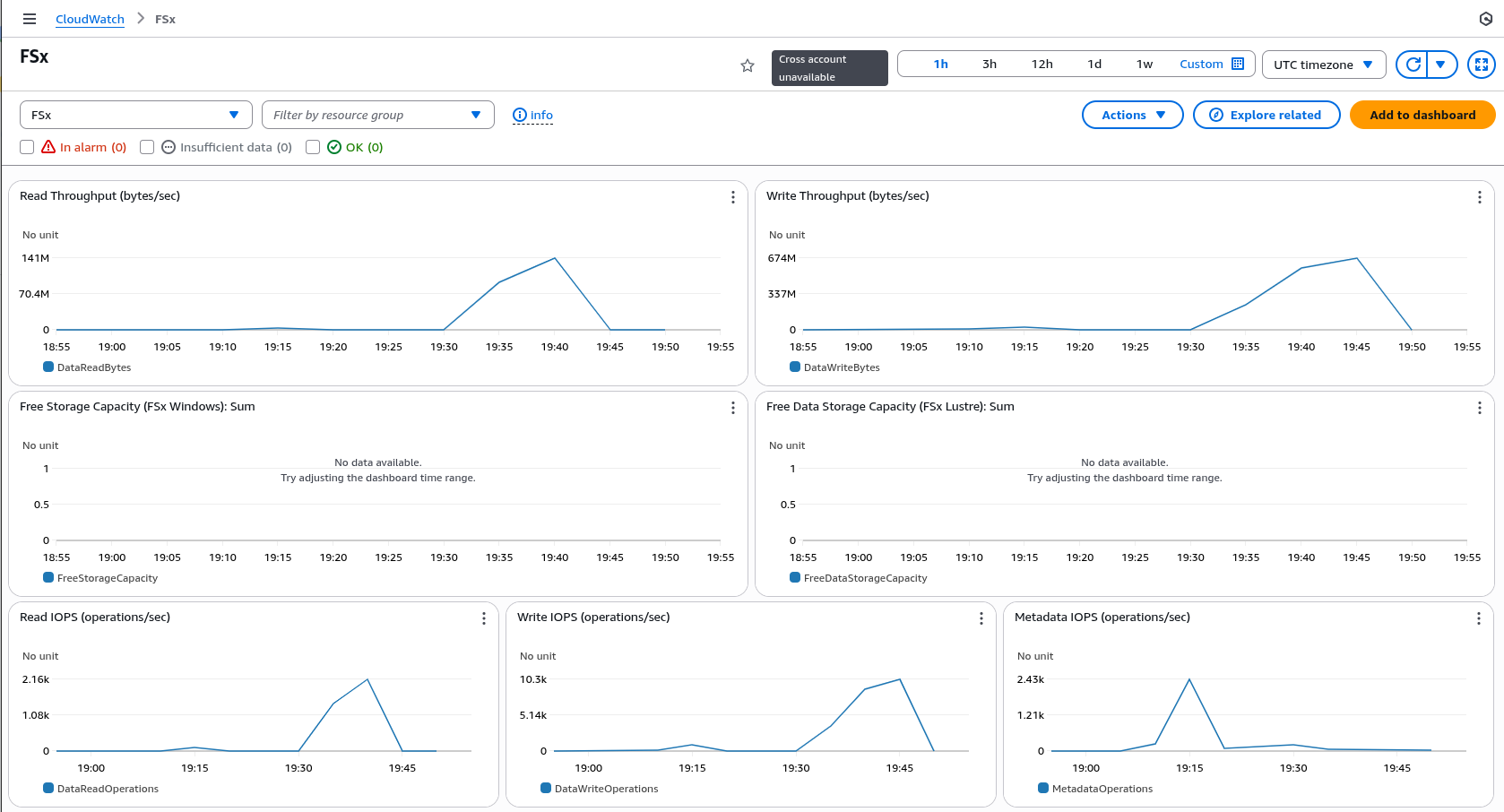Viewport: 1504px width, 812px height.
Task: Go to CloudWatch breadcrumb link
Action: tap(90, 19)
